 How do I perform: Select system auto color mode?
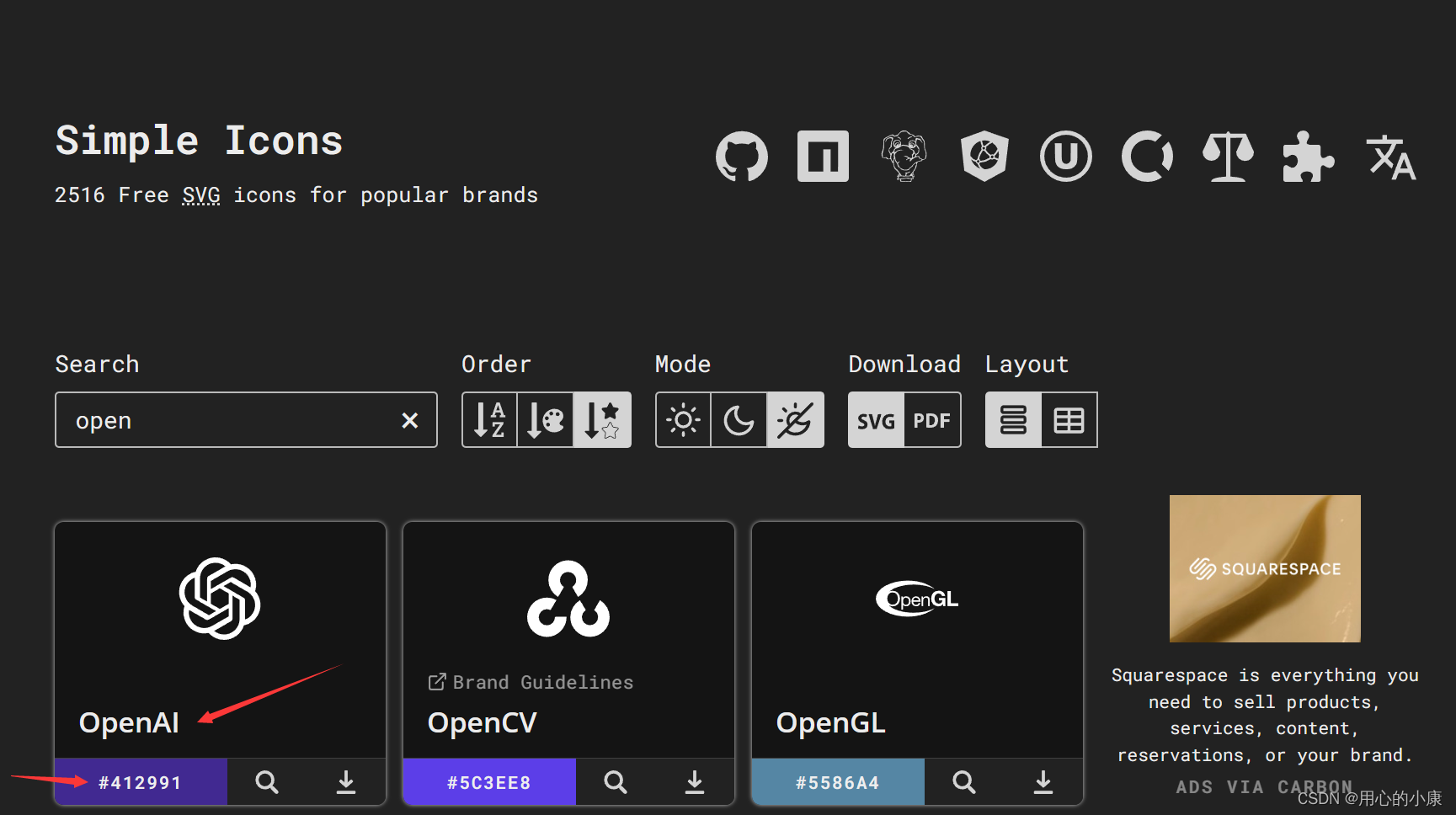pos(795,419)
